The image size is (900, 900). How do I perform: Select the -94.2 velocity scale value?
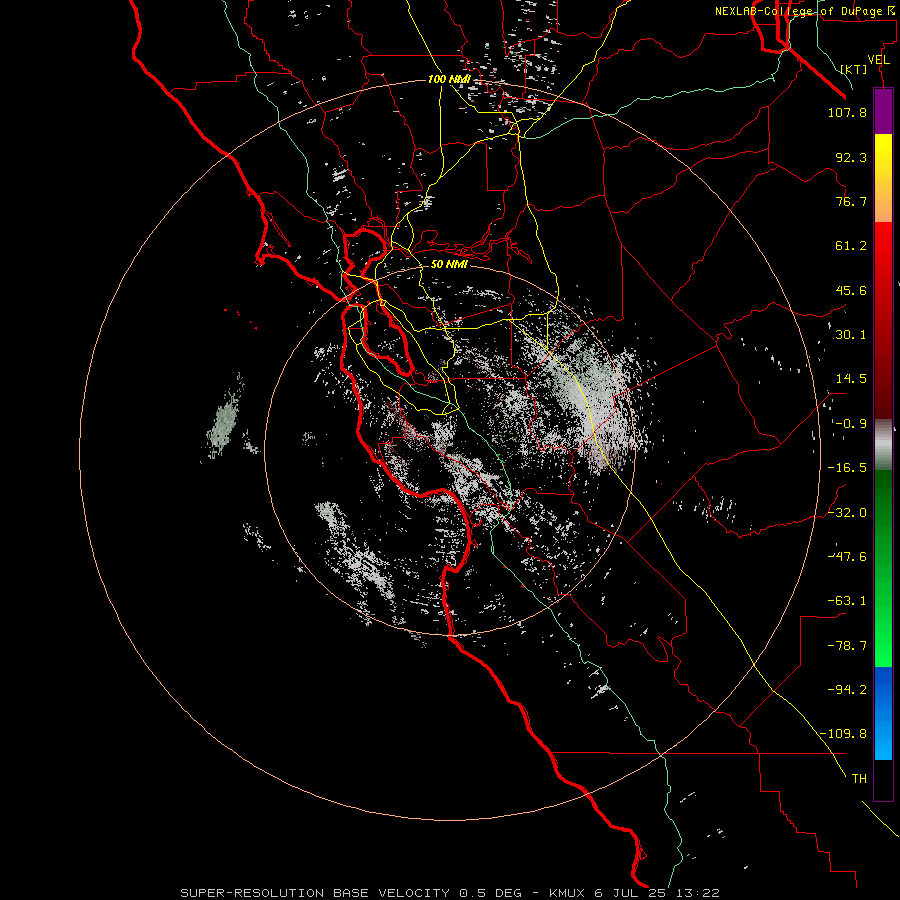click(847, 690)
